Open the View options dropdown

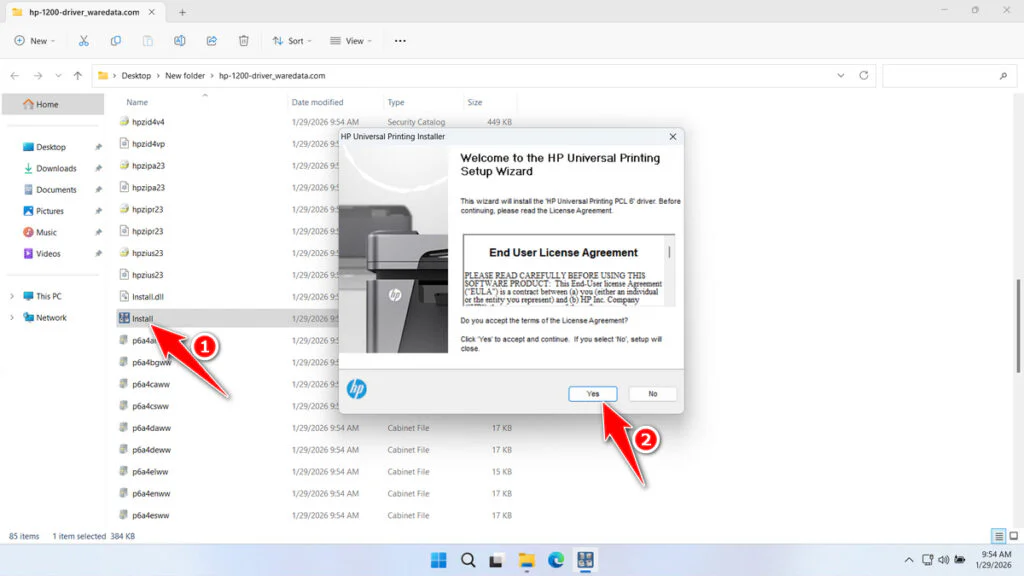(351, 41)
